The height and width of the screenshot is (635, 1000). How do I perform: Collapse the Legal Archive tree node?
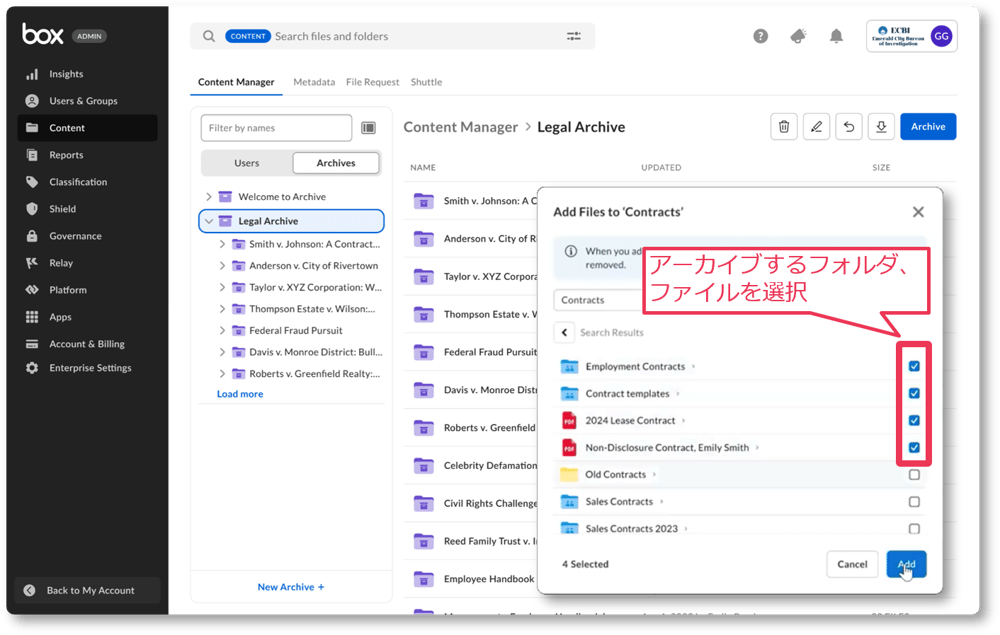[x=210, y=220]
